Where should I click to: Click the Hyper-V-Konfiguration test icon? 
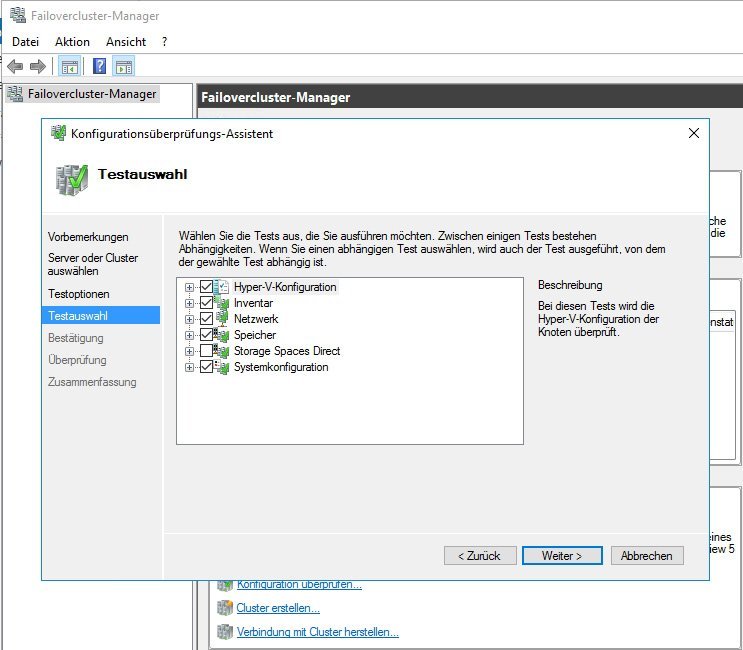point(221,287)
